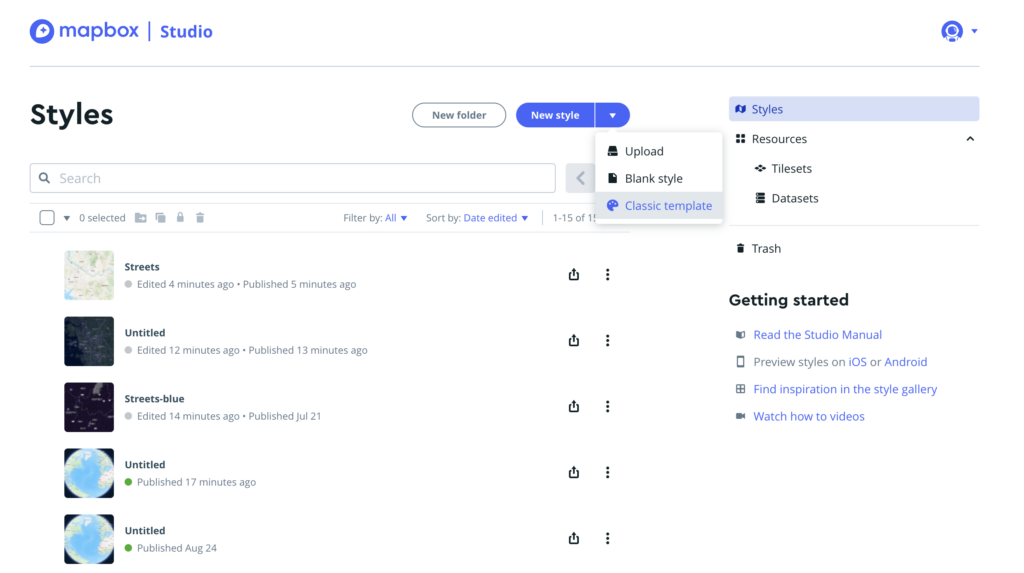Click the iOS preview link
Screen dimensions: 1024x573
857,362
